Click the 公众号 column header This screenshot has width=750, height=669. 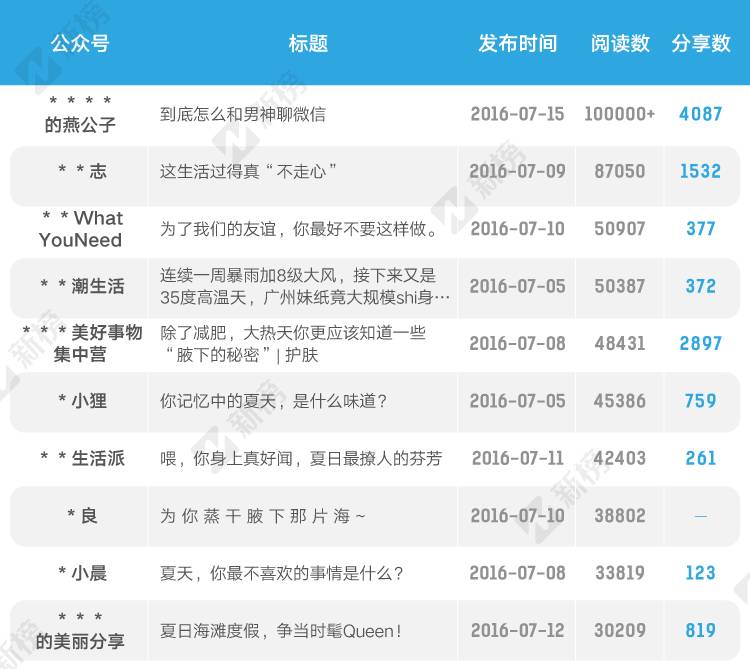click(x=80, y=43)
